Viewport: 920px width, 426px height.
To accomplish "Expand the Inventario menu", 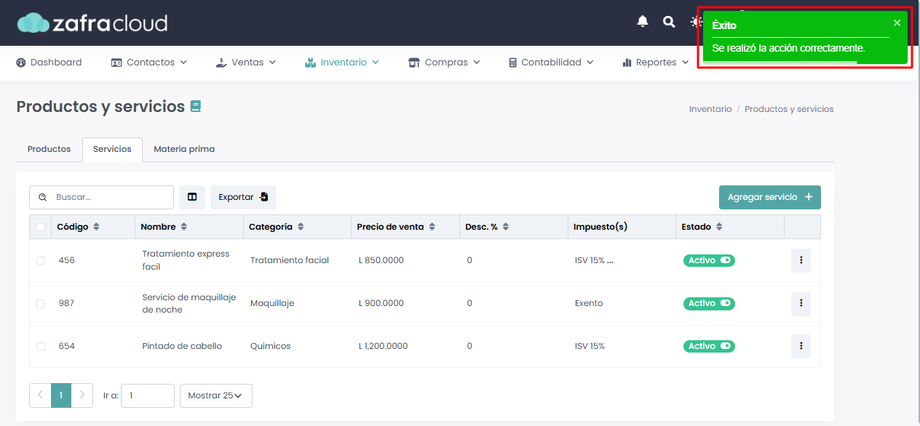I will tap(342, 62).
